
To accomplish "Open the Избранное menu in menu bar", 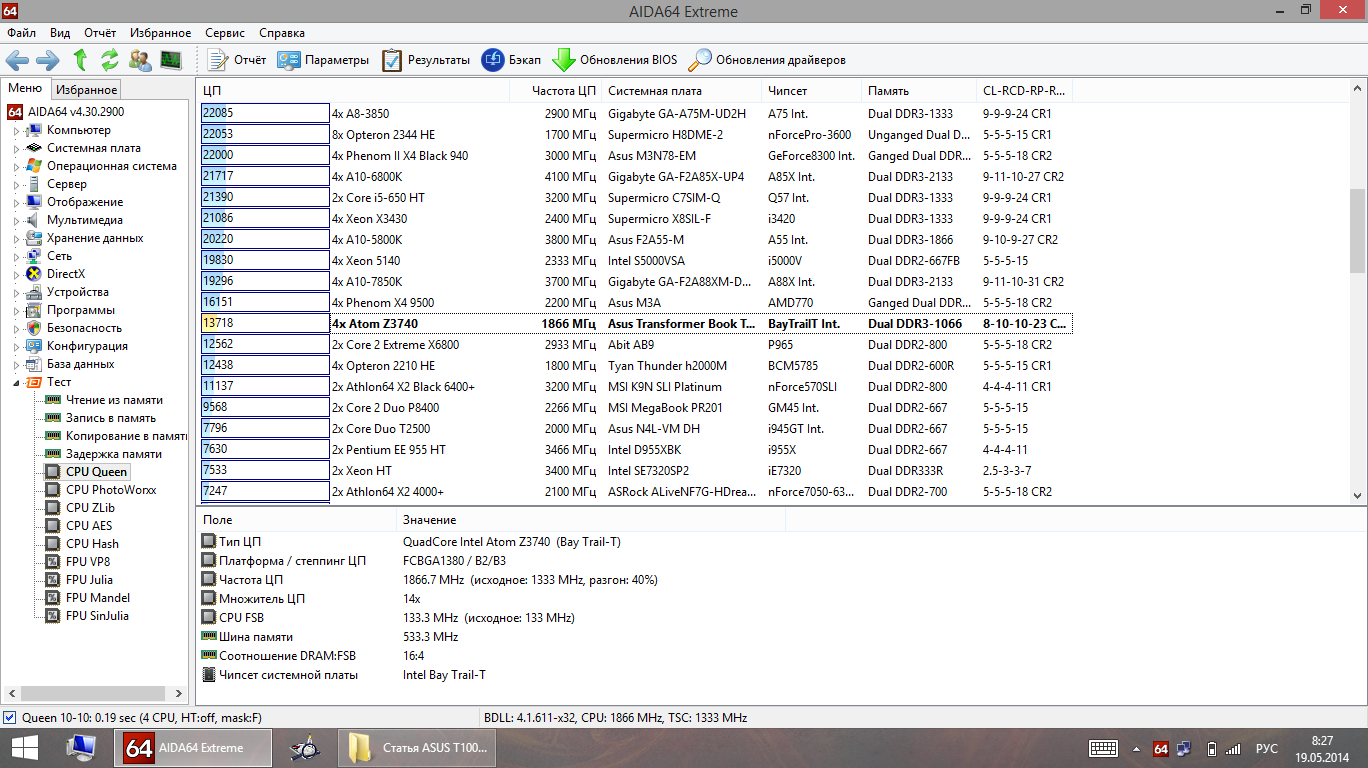I will [159, 33].
